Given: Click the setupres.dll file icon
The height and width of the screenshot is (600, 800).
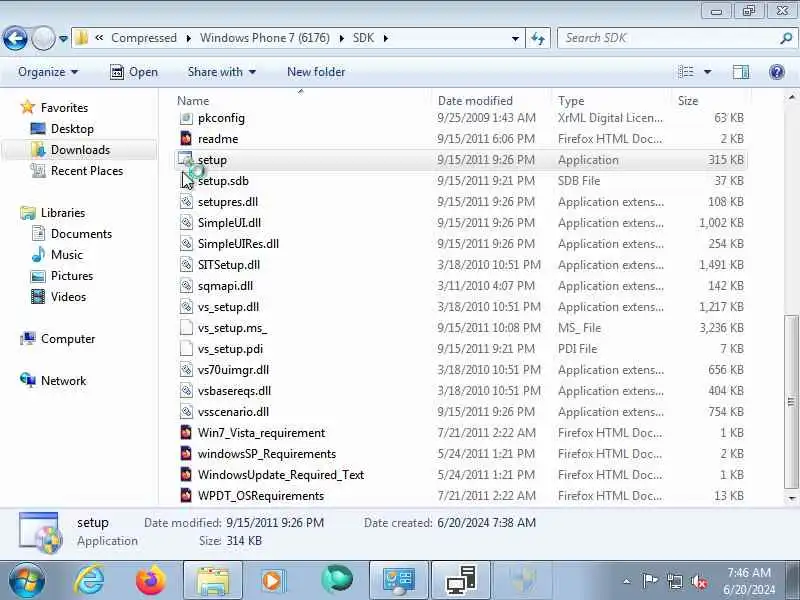Looking at the screenshot, I should 186,202.
